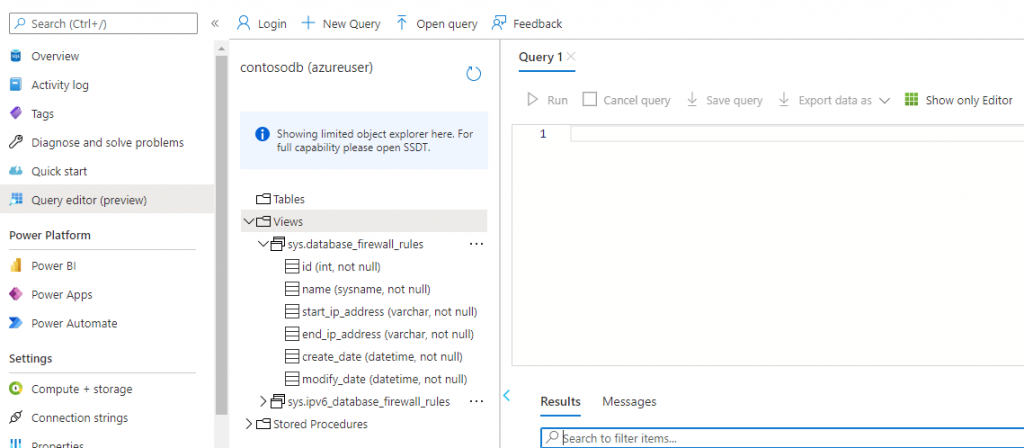The image size is (1024, 448).
Task: Collapse the Views folder
Action: (x=248, y=222)
